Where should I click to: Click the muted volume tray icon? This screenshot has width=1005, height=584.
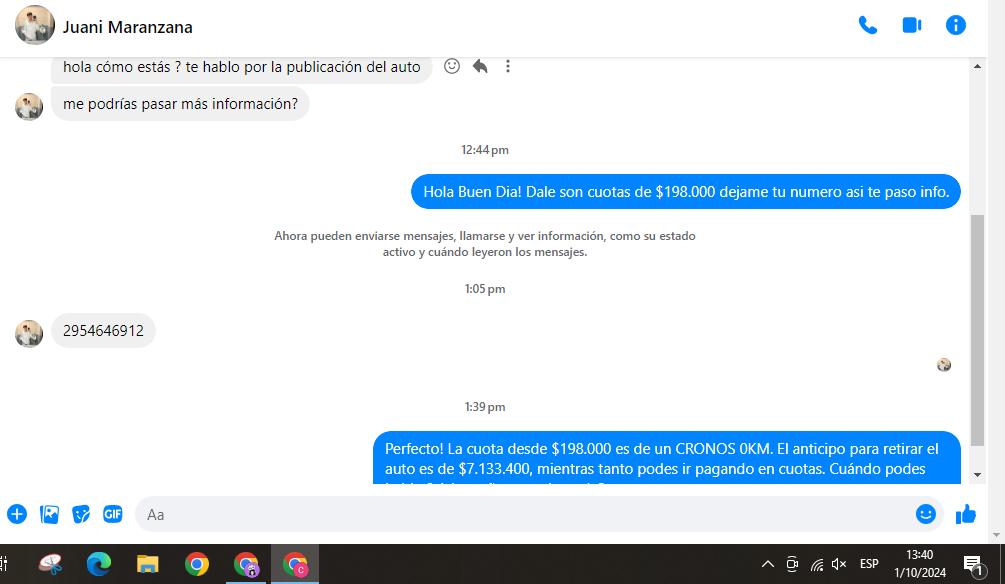point(839,564)
